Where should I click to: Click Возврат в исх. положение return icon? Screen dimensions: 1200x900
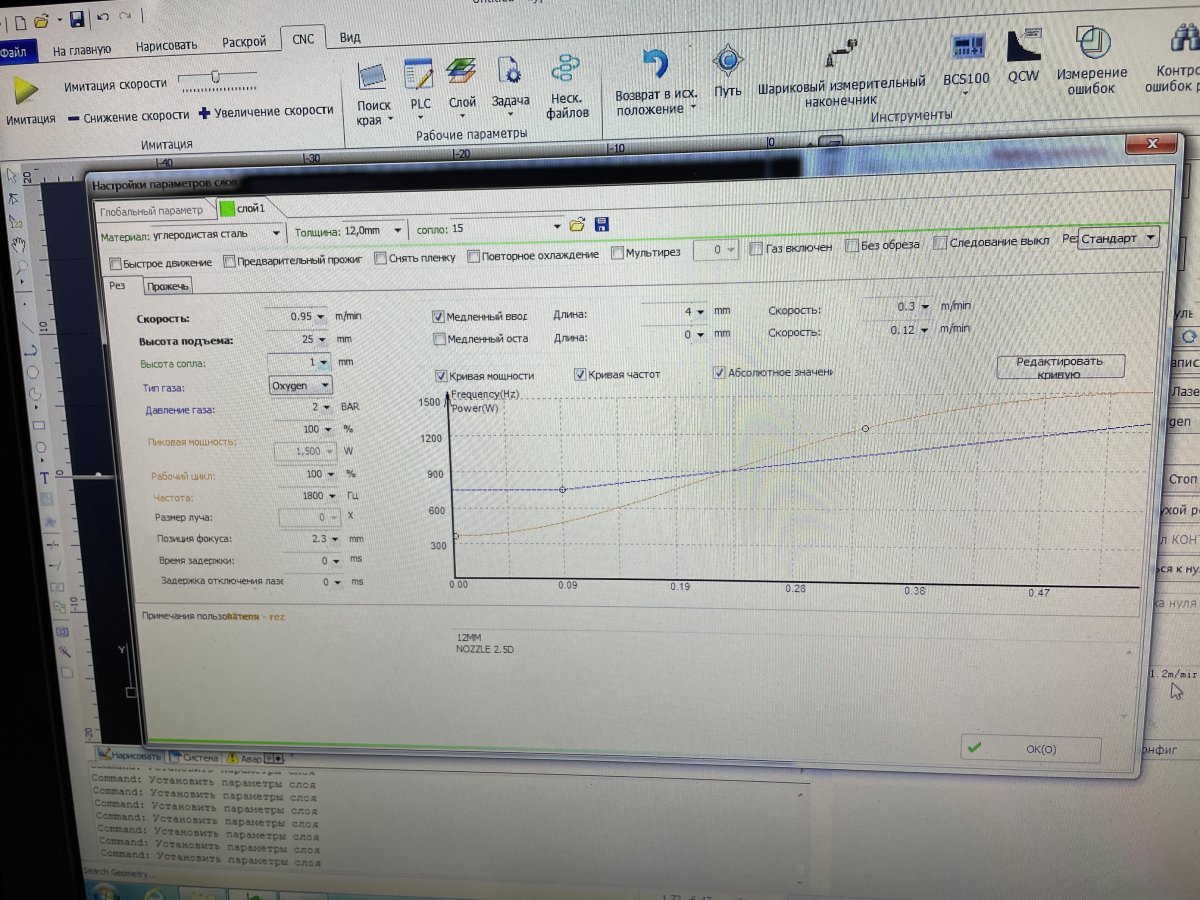(655, 66)
